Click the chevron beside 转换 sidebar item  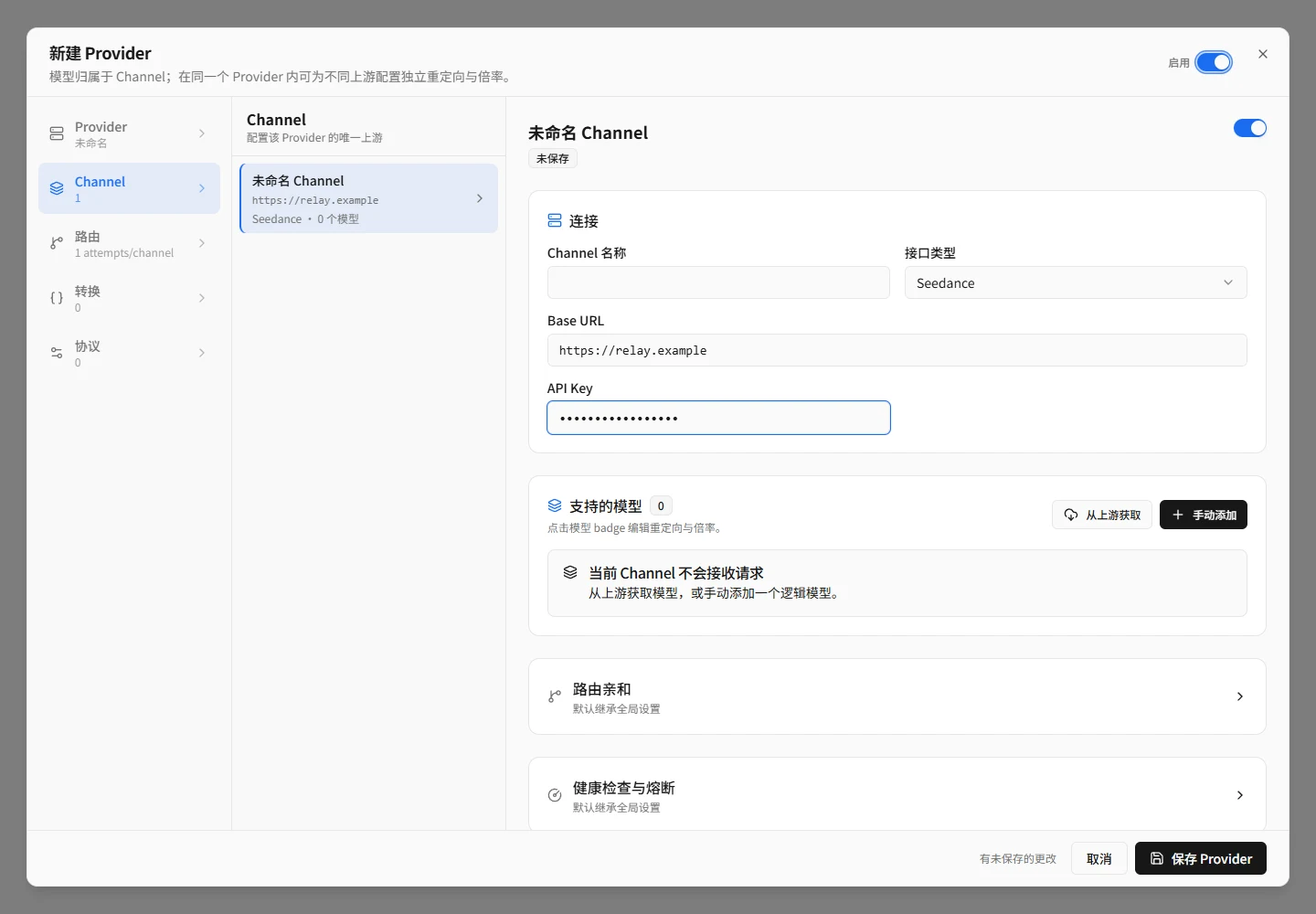coord(202,298)
